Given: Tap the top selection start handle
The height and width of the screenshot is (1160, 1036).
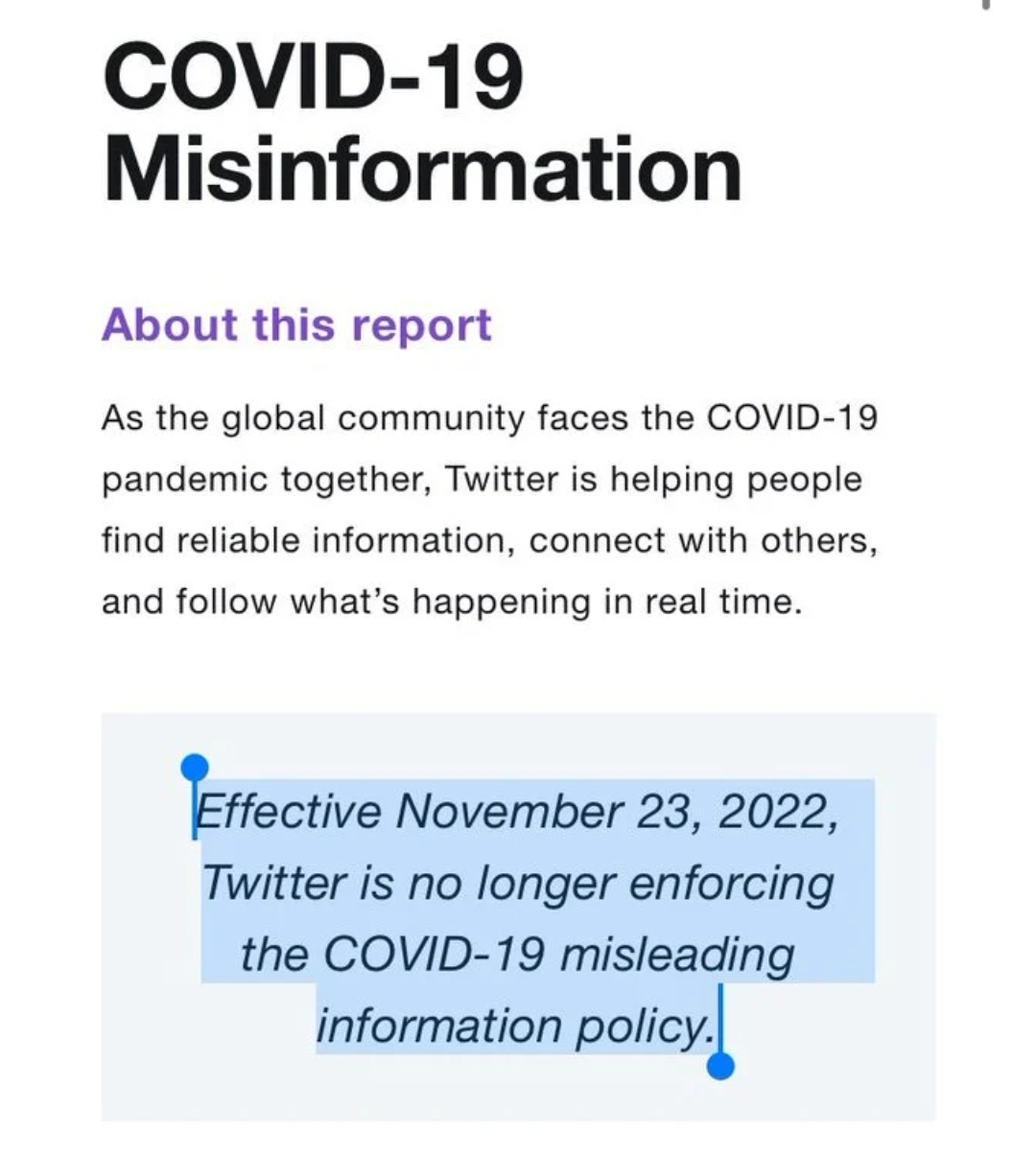Looking at the screenshot, I should 194,768.
